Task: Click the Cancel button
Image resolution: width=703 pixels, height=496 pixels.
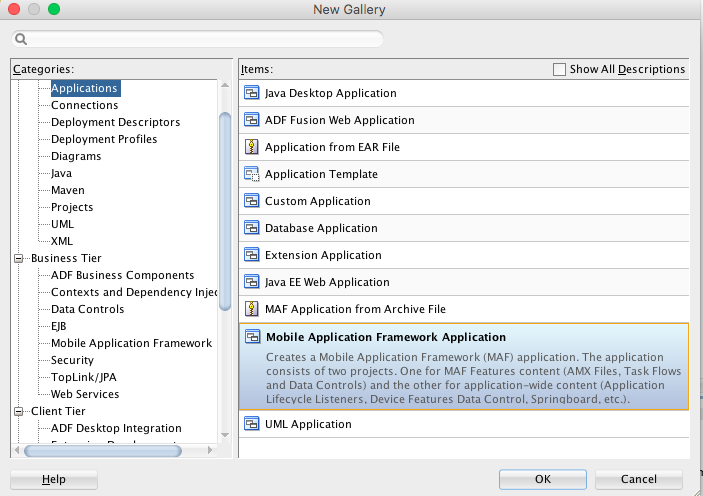Action: click(x=638, y=479)
